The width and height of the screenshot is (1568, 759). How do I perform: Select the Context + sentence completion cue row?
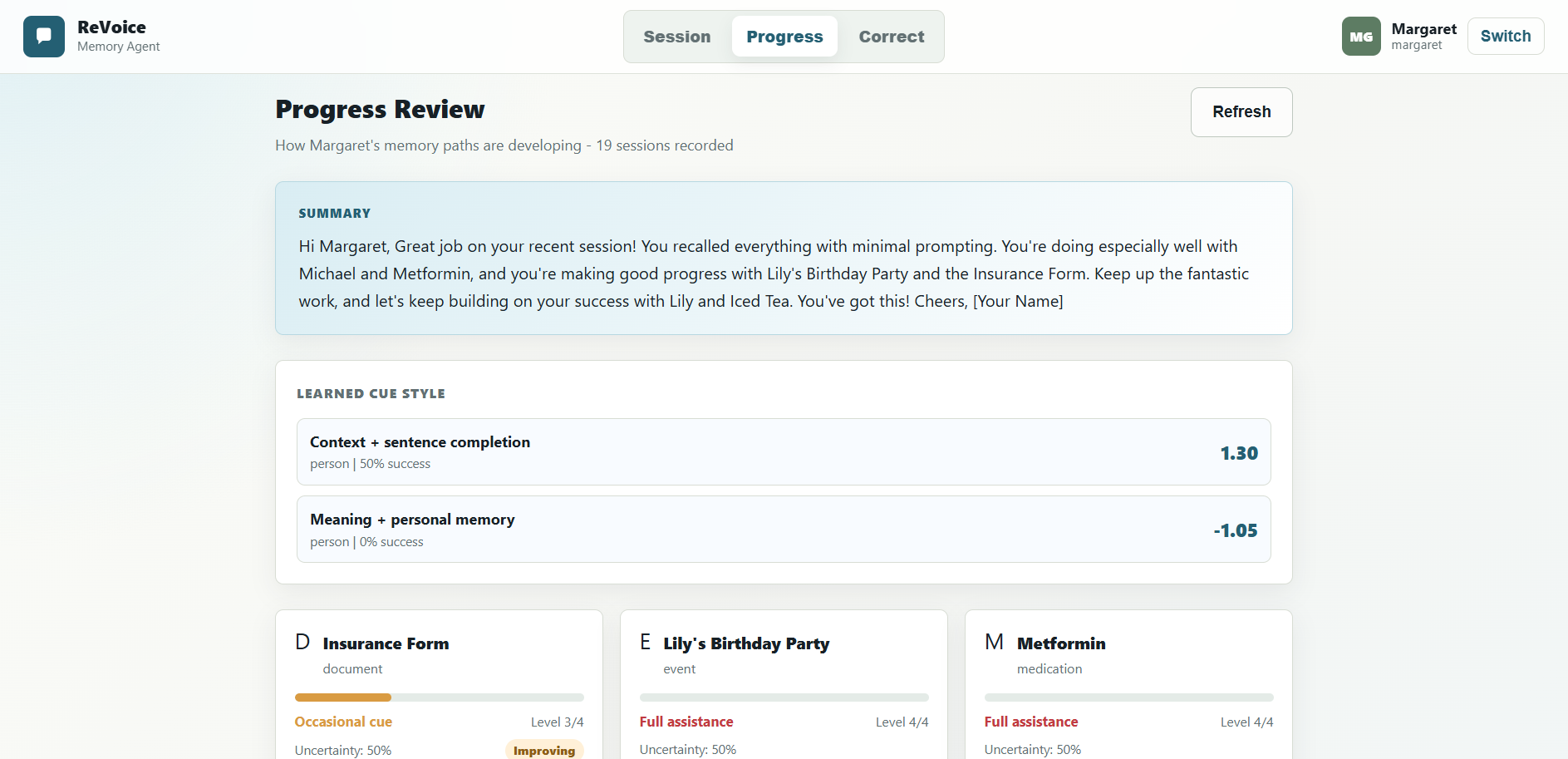coord(784,452)
